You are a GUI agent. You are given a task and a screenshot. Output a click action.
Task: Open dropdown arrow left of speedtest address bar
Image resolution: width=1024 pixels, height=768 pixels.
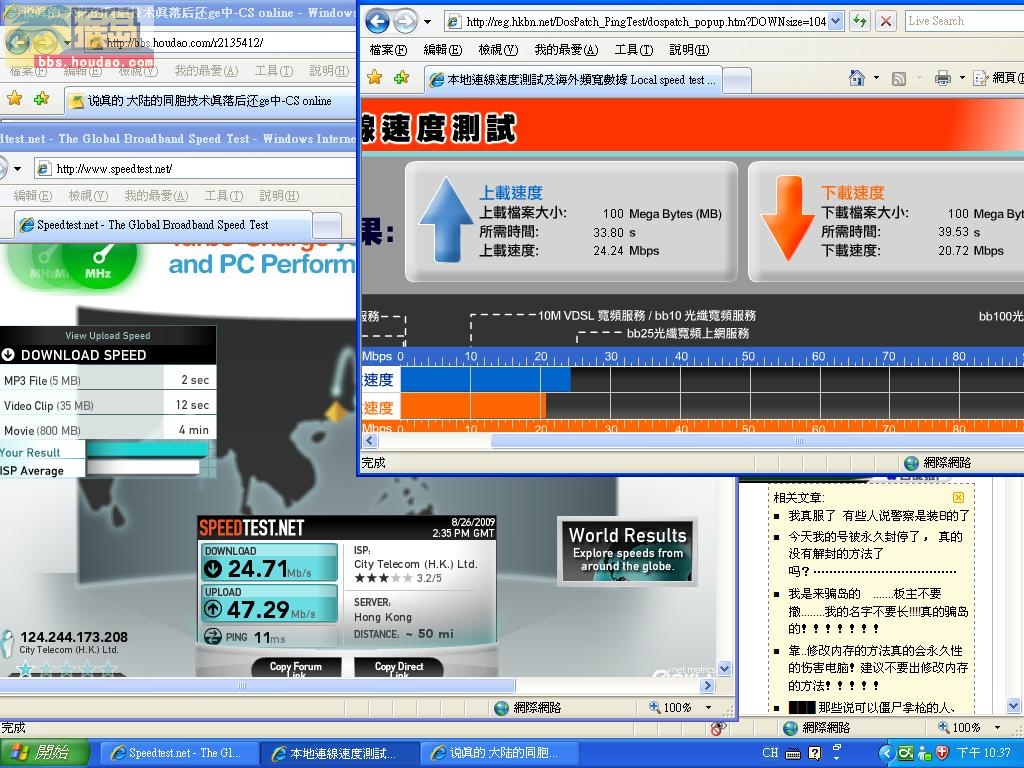pos(18,168)
